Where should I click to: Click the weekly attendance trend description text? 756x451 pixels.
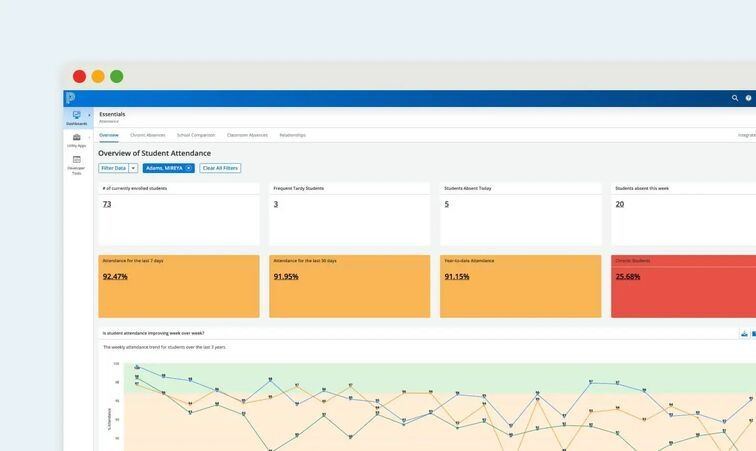[164, 347]
